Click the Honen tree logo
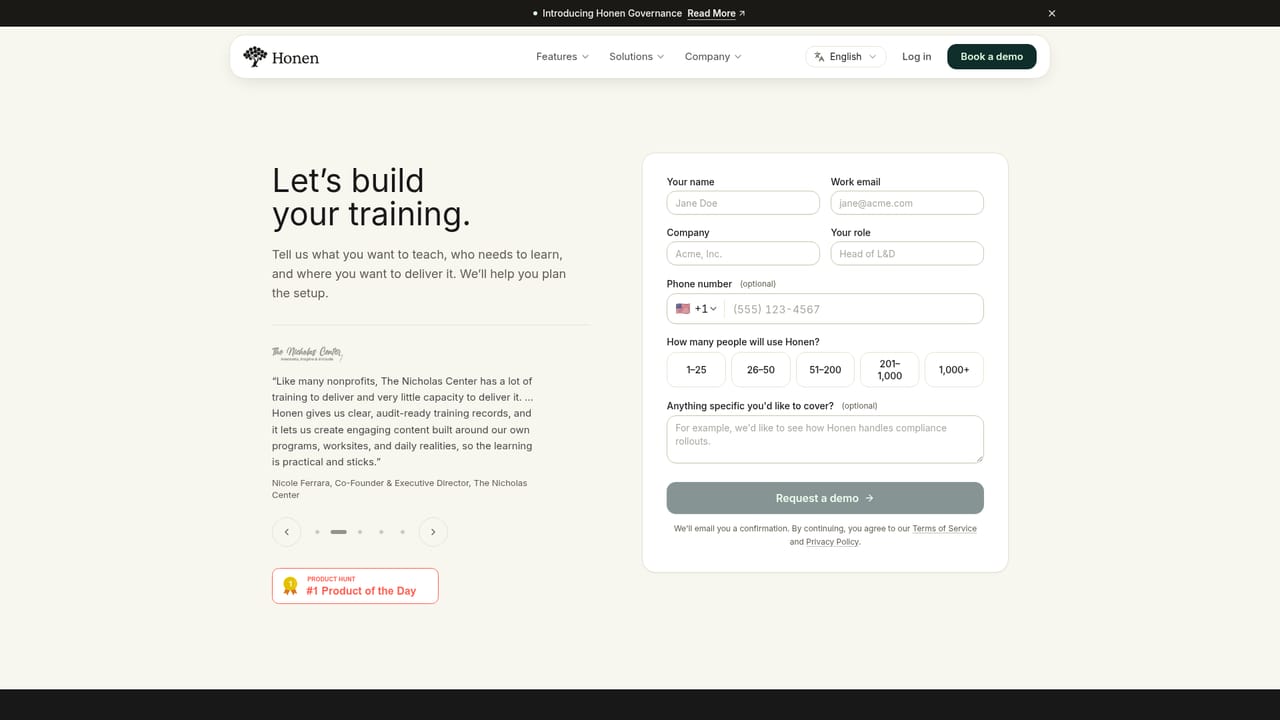The image size is (1280, 720). 281,57
